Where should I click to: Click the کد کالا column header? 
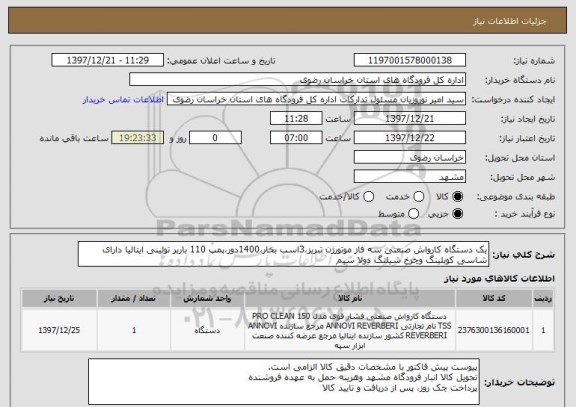494,298
